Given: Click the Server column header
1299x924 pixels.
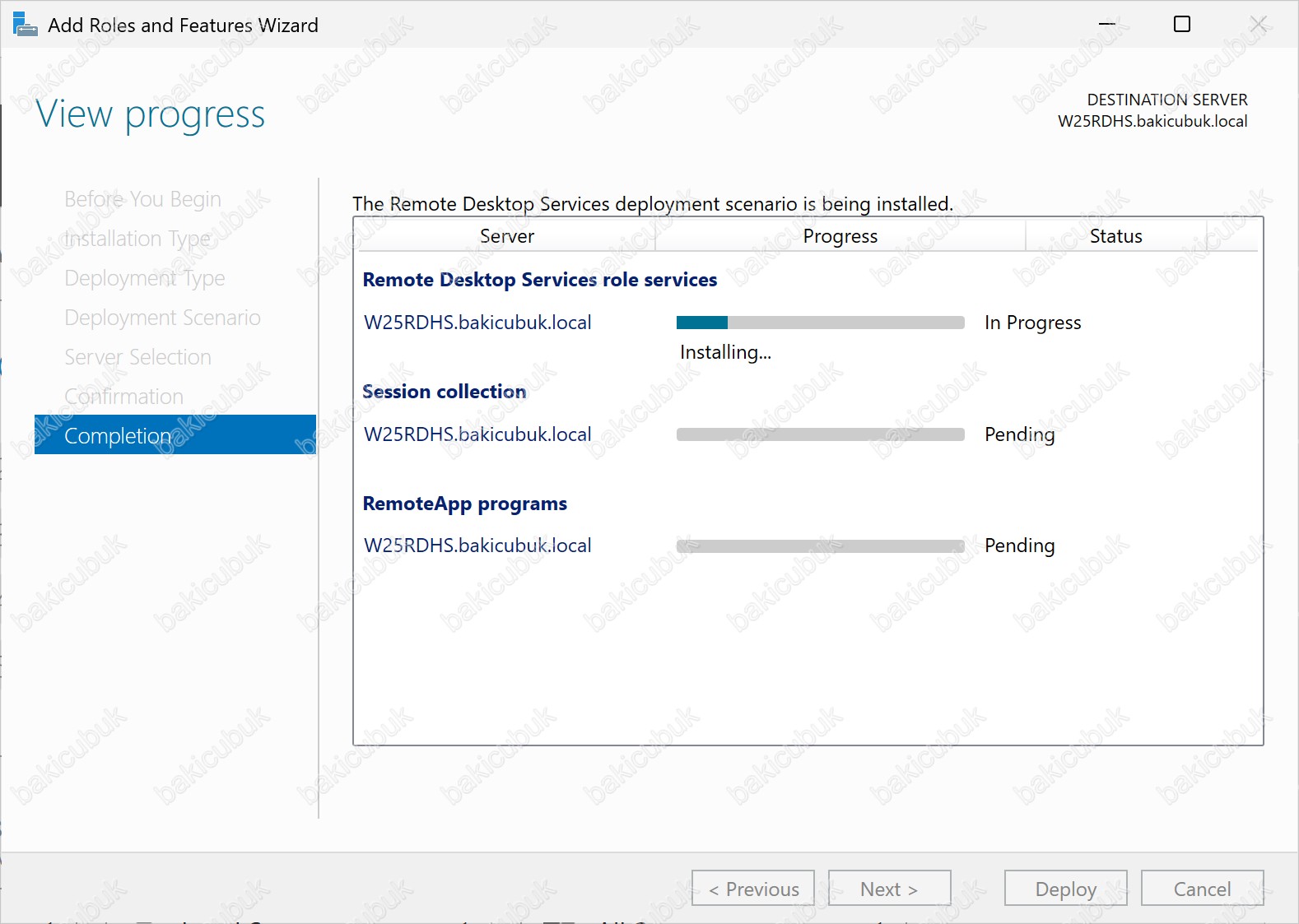Looking at the screenshot, I should point(507,236).
